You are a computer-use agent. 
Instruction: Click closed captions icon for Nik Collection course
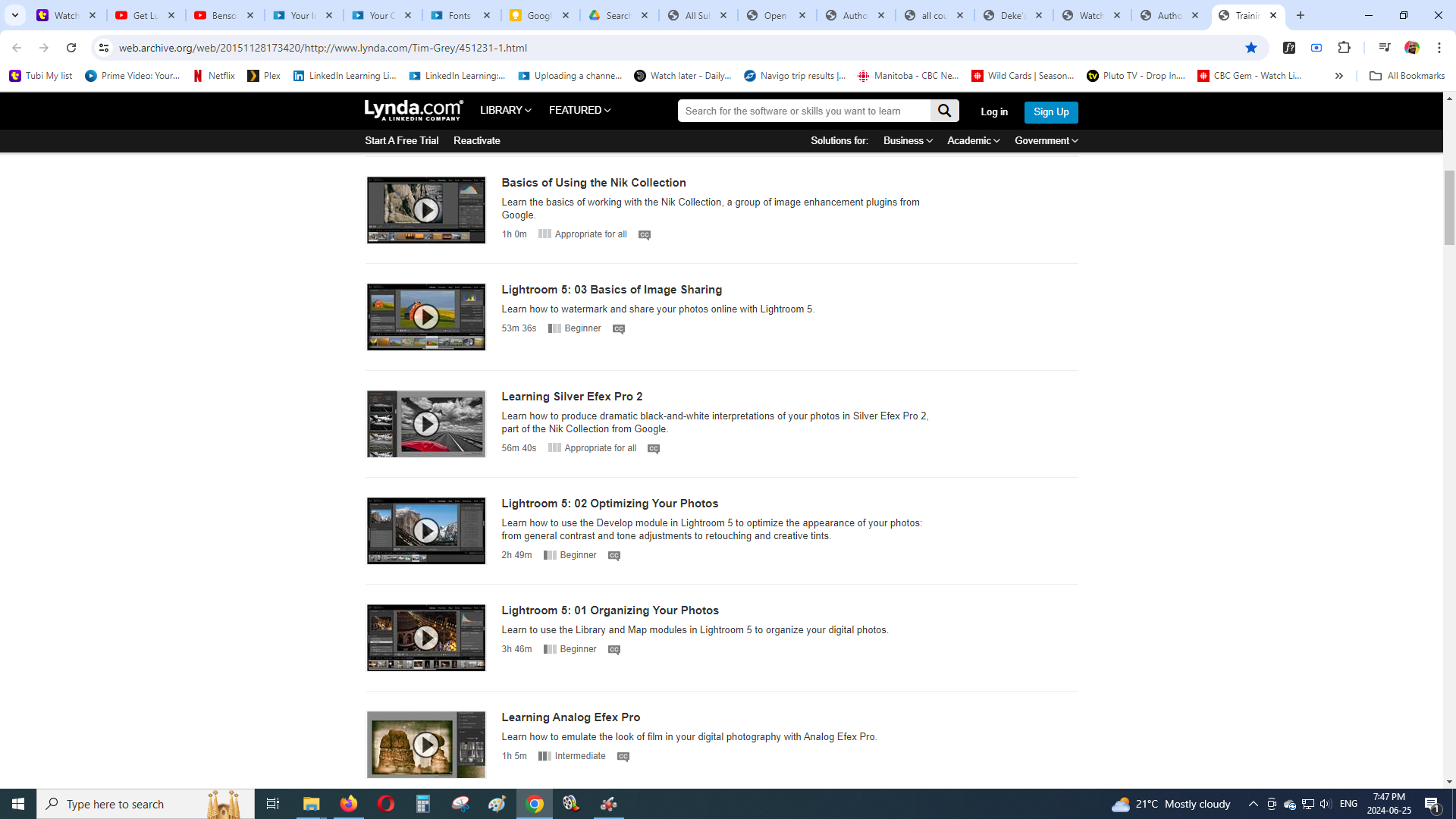(644, 235)
